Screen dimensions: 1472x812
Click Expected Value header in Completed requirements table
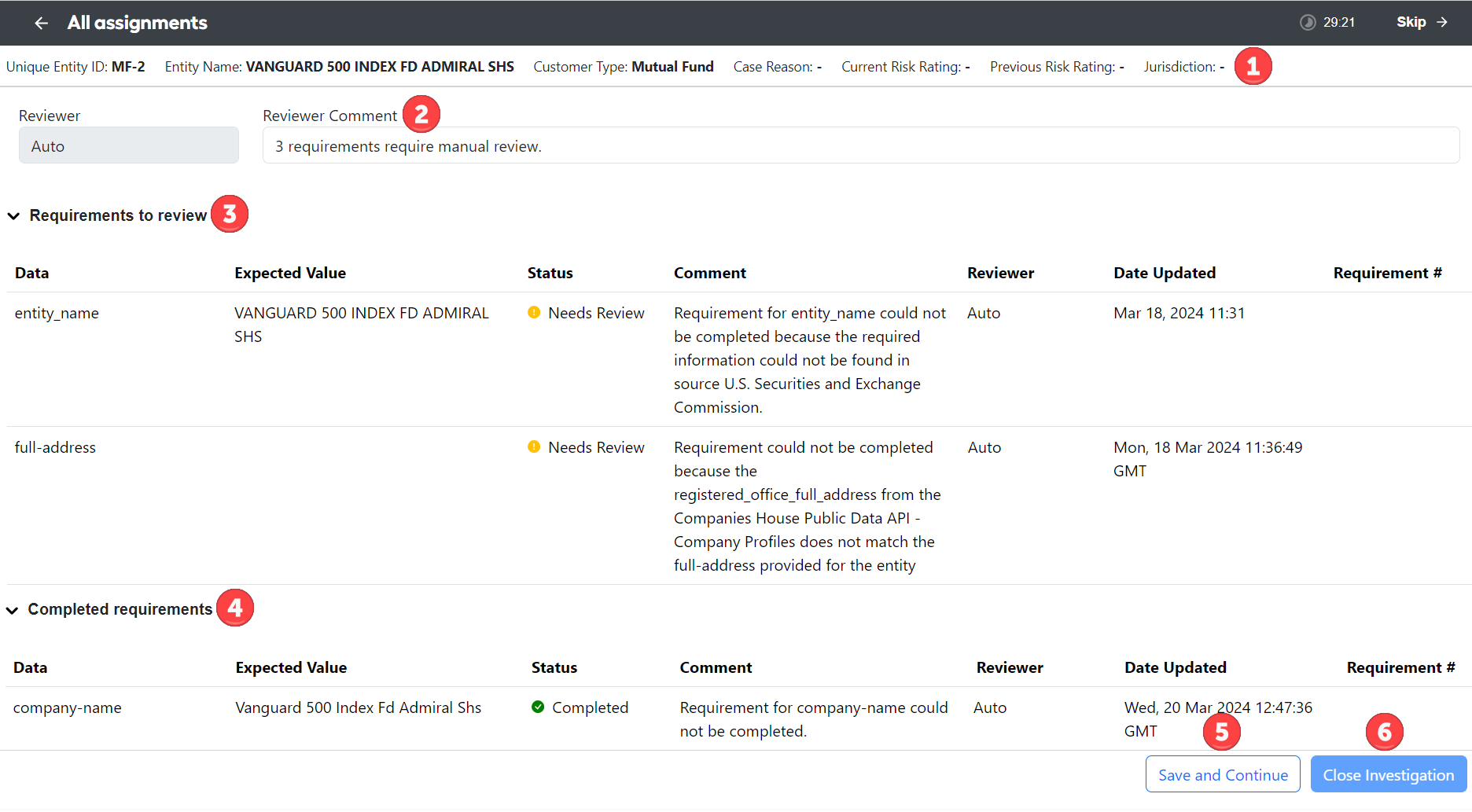(x=291, y=667)
